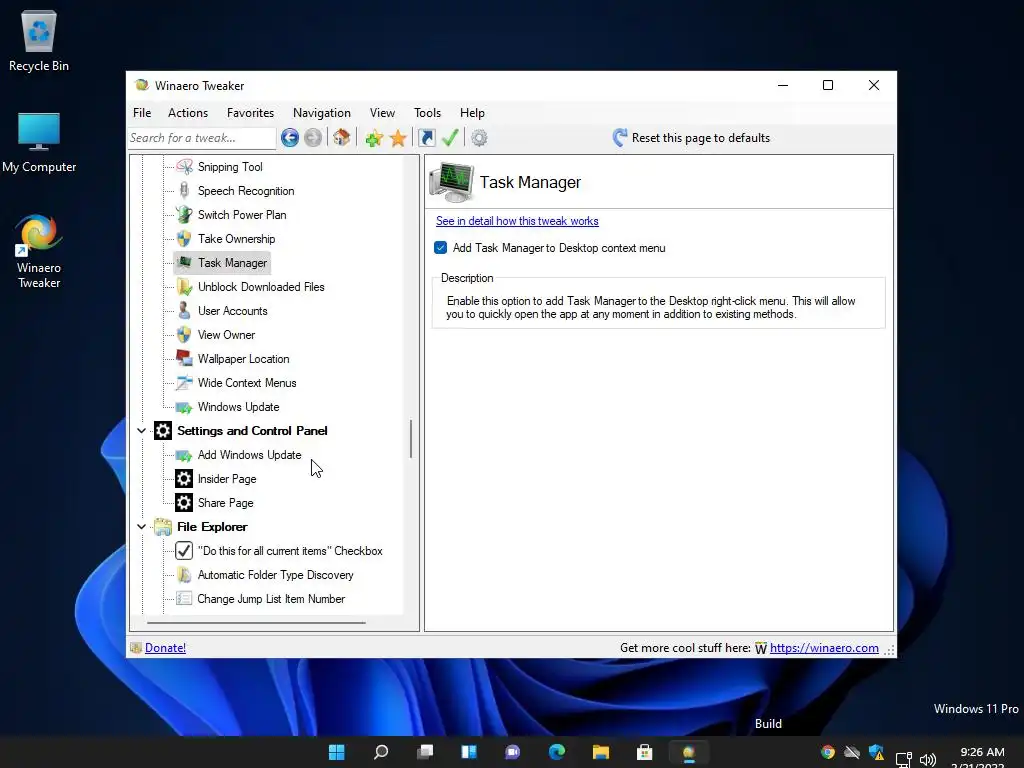Click the Switch Power Plan icon

[184, 214]
